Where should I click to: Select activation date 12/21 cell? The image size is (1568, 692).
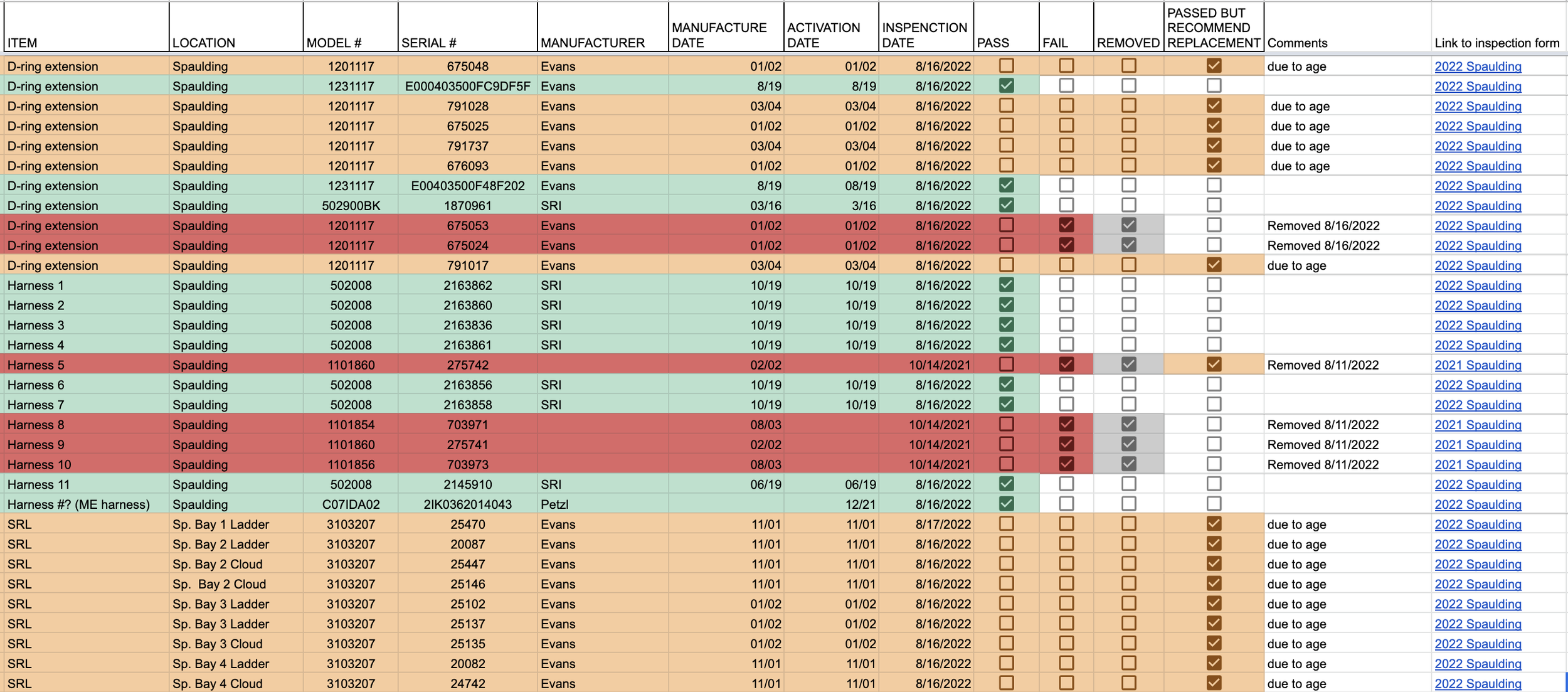point(831,504)
